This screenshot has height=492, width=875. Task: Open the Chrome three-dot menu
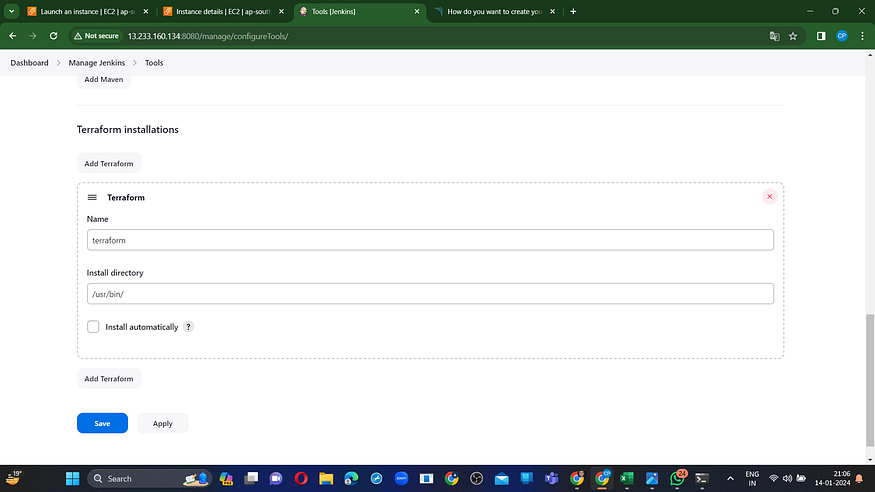click(862, 36)
